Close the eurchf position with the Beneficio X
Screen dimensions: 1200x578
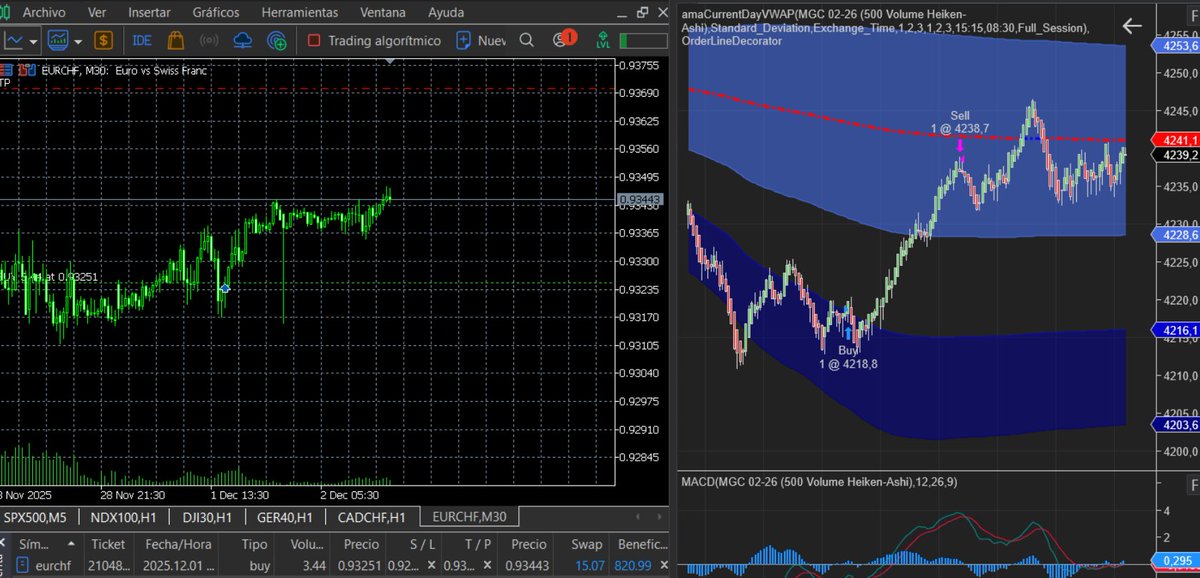point(664,565)
